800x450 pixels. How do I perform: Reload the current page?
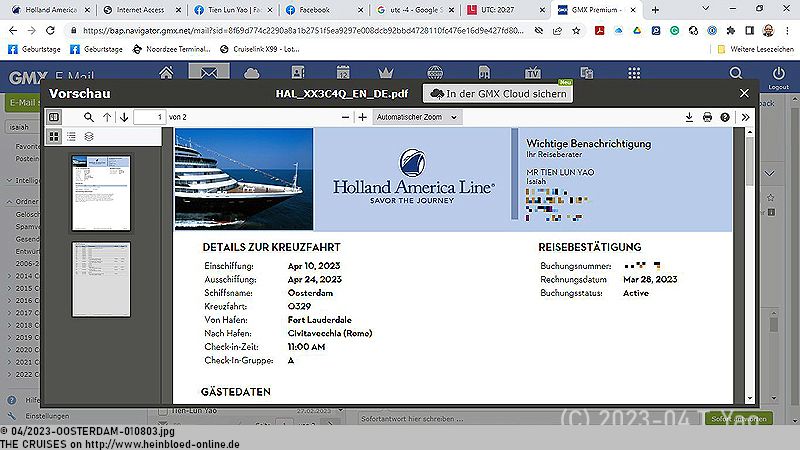click(50, 31)
